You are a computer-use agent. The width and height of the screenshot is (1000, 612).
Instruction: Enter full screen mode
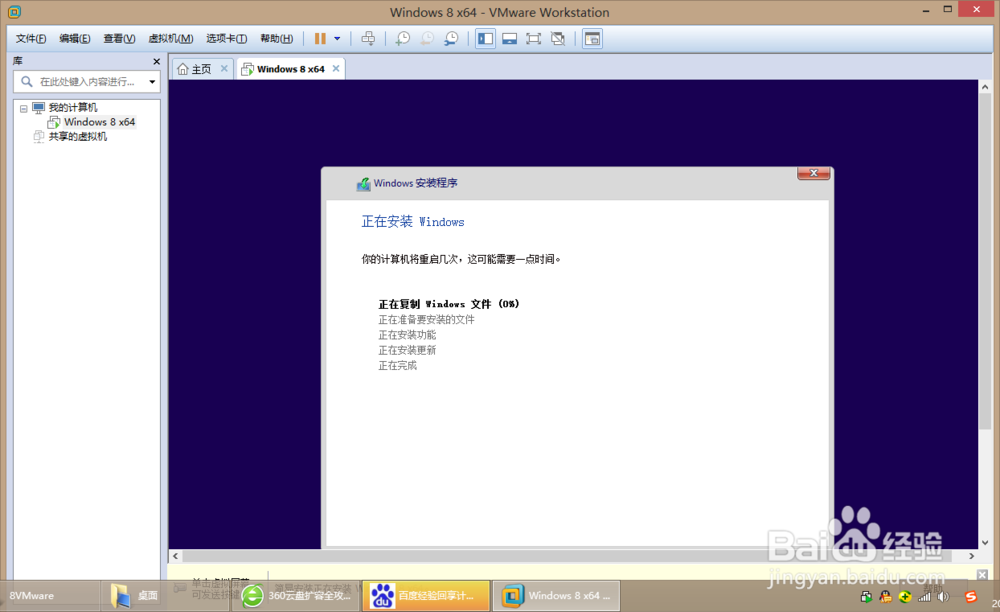click(533, 39)
